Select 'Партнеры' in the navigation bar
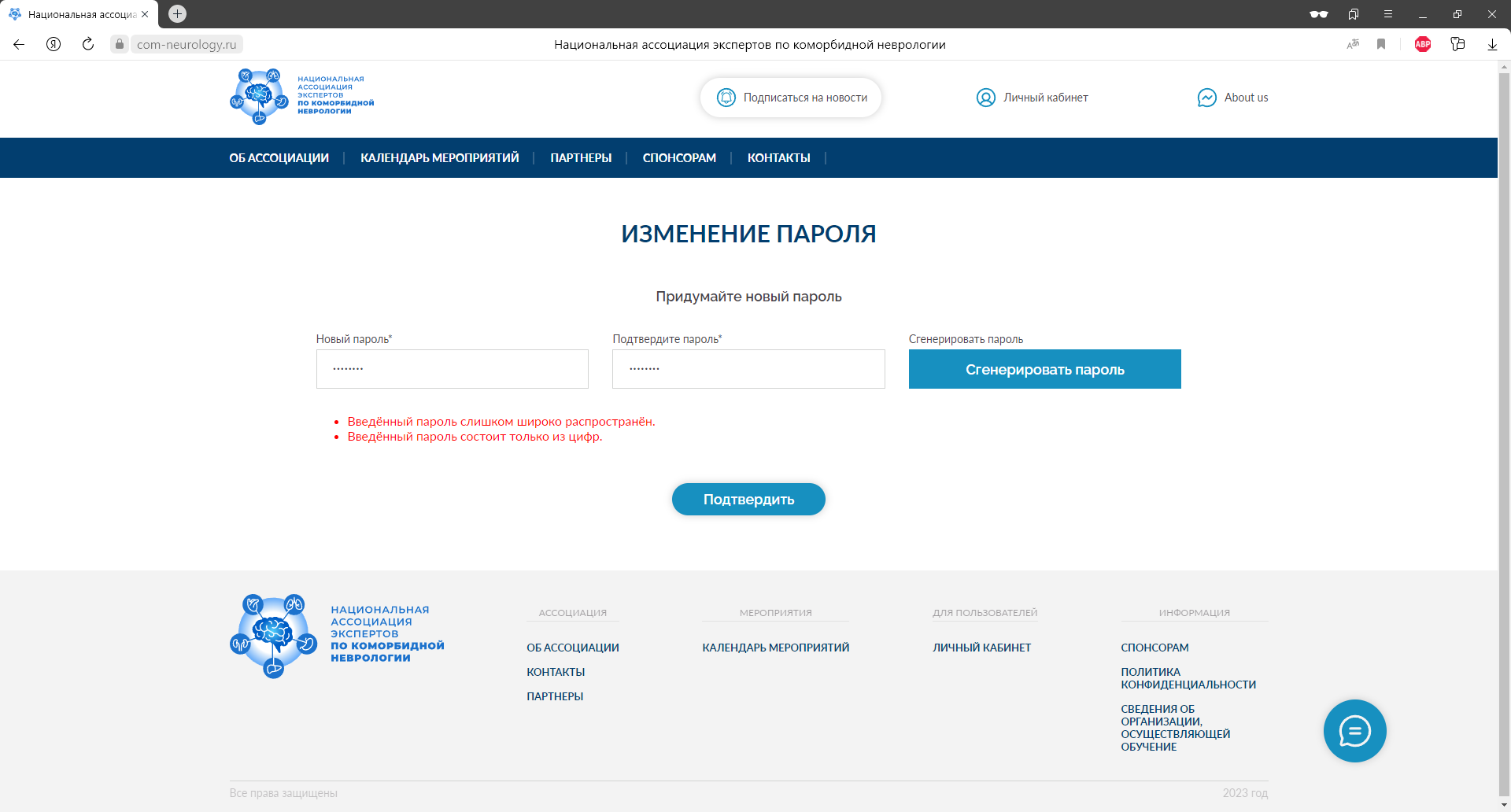Viewport: 1511px width, 812px height. 581,158
